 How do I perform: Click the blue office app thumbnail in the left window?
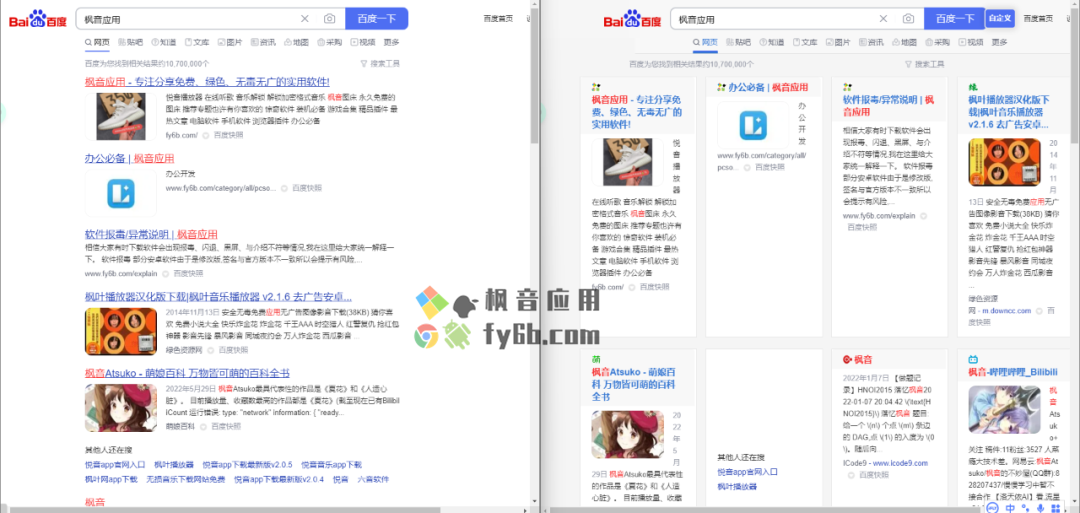[x=121, y=193]
